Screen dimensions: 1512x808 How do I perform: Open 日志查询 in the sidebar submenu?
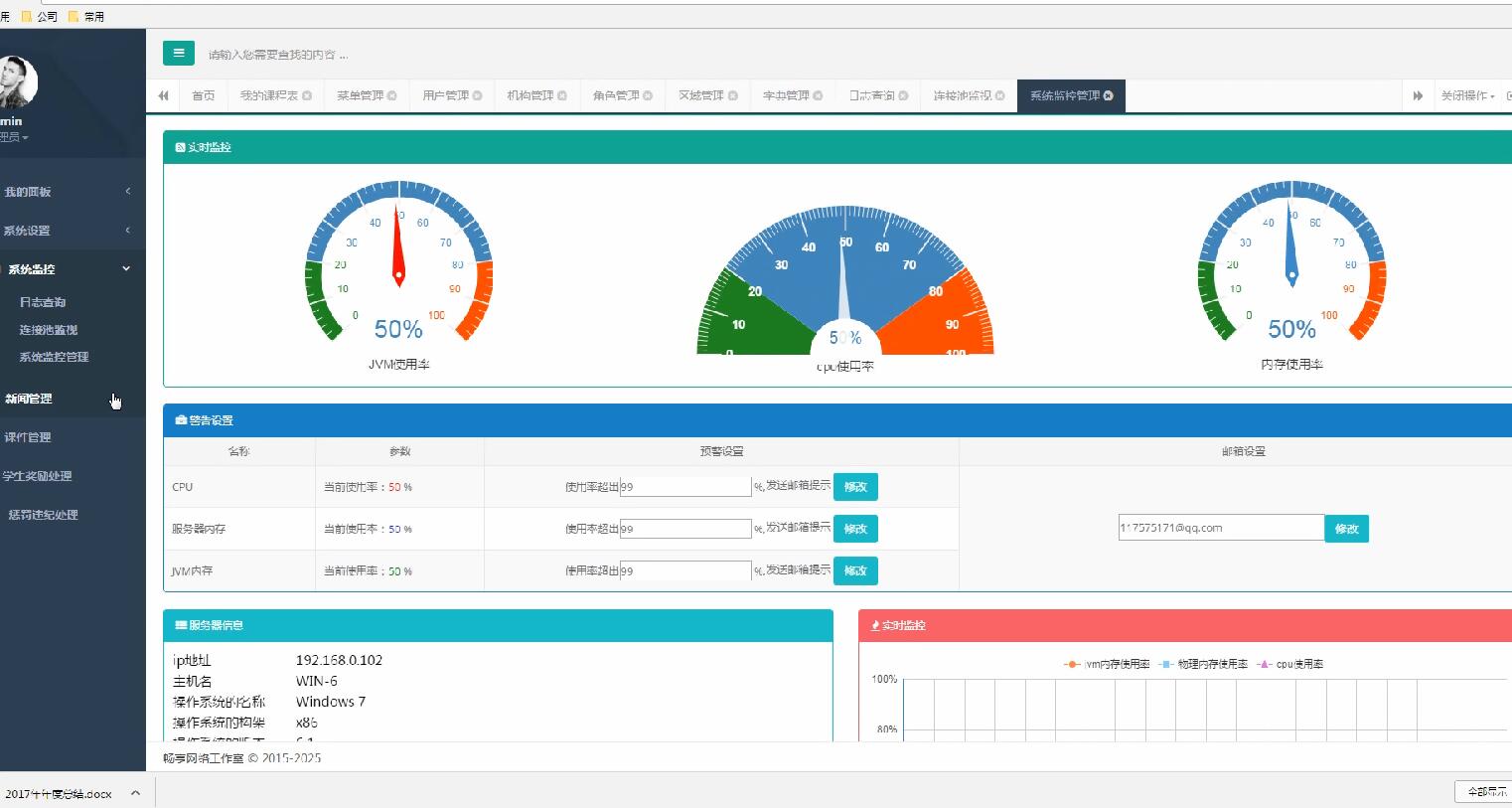coord(43,302)
